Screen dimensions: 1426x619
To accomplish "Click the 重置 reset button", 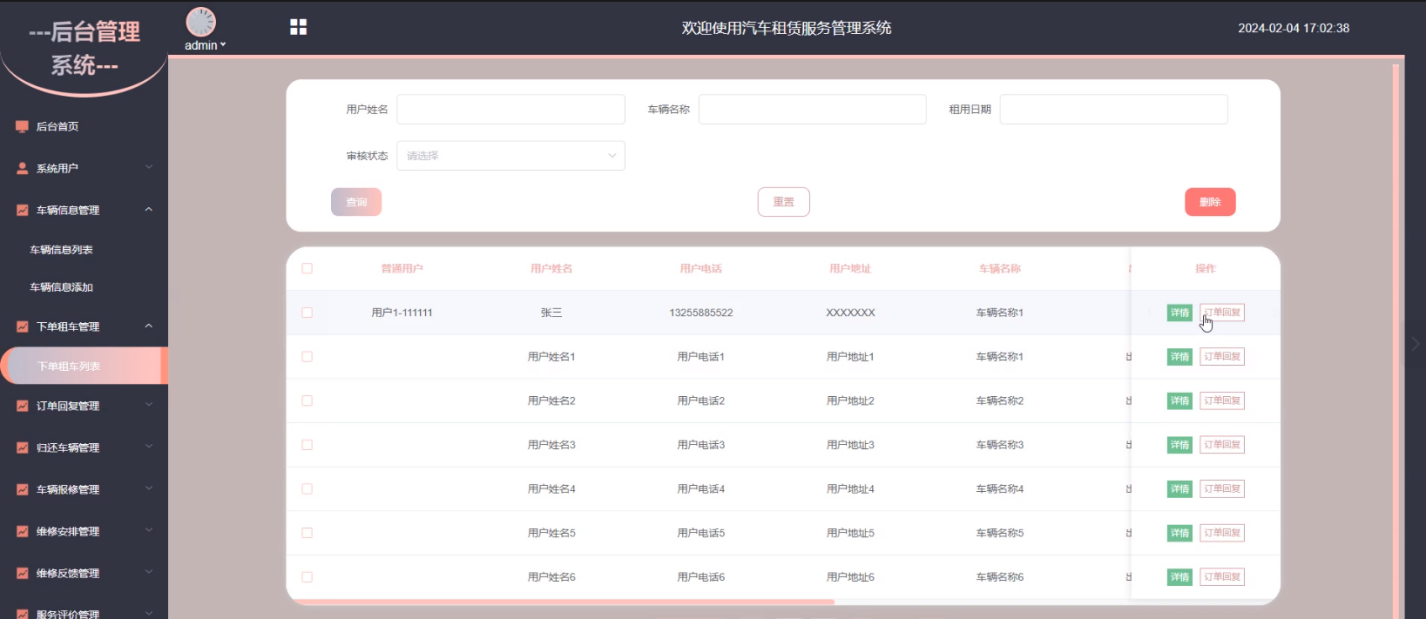I will (783, 202).
